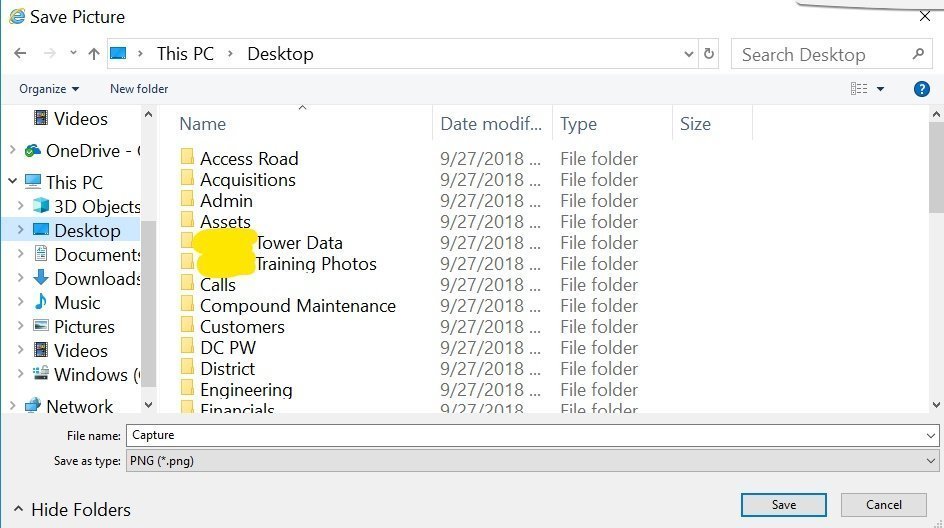This screenshot has width=944, height=528.
Task: Select 'This PC' in the address path
Action: (185, 54)
